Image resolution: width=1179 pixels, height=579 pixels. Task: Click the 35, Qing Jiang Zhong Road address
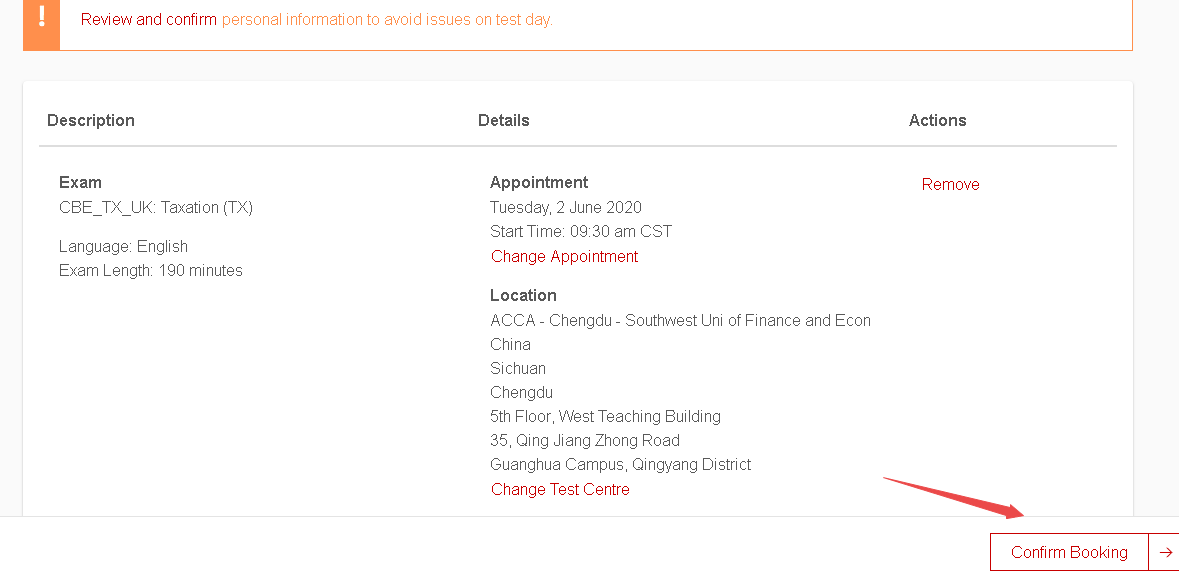585,440
